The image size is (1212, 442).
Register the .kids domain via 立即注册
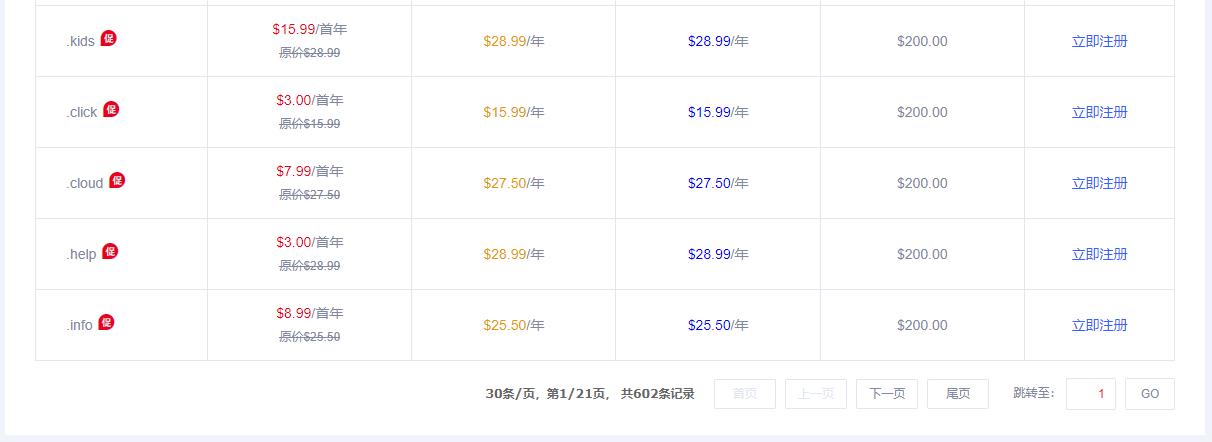1099,41
